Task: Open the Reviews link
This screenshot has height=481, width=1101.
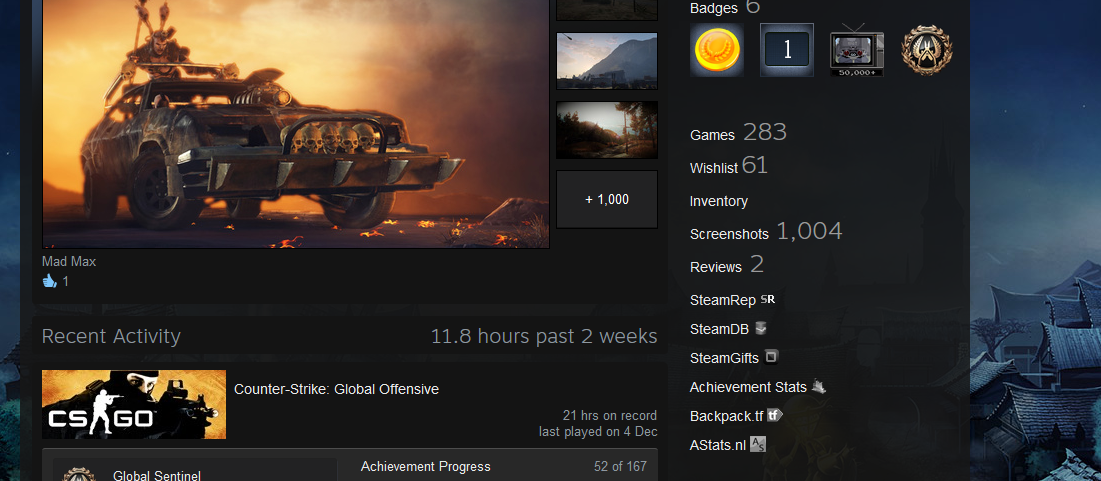Action: click(727, 265)
